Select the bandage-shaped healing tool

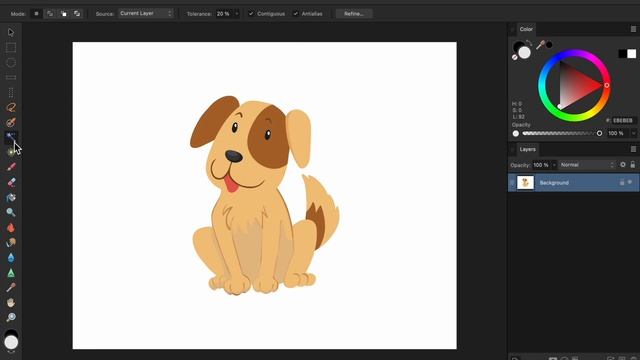click(11, 182)
